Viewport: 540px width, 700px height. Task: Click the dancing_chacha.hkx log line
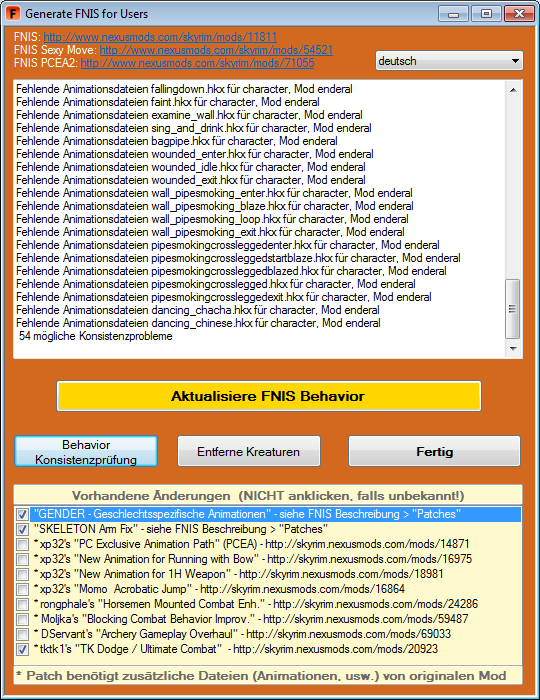[x=198, y=310]
